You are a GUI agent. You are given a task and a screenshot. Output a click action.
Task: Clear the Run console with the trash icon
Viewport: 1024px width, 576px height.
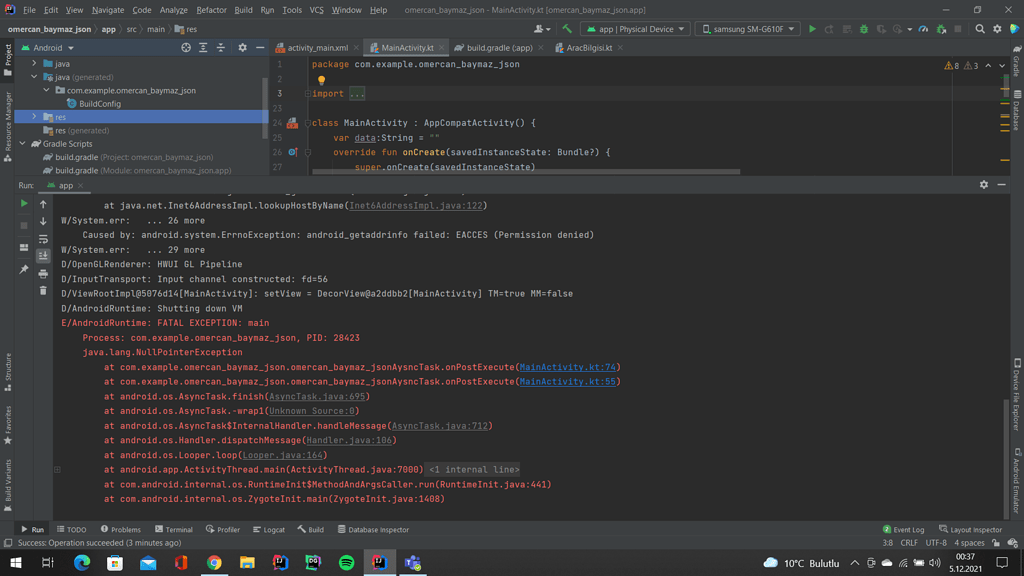click(43, 290)
